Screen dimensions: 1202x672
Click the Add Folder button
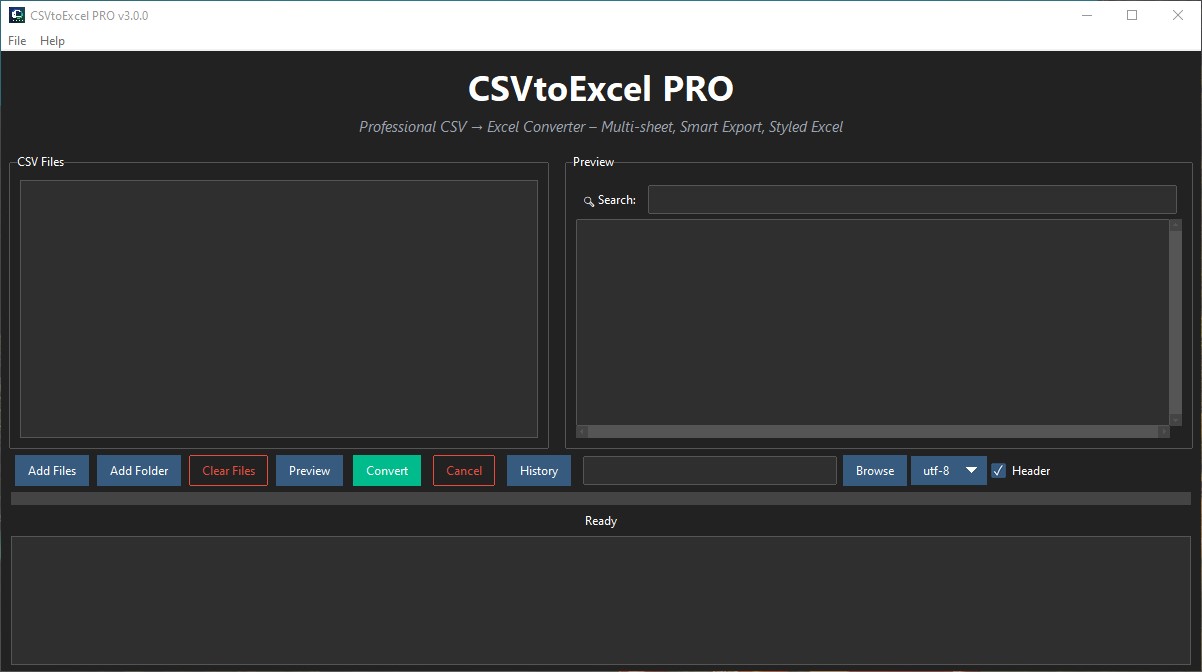(x=138, y=470)
